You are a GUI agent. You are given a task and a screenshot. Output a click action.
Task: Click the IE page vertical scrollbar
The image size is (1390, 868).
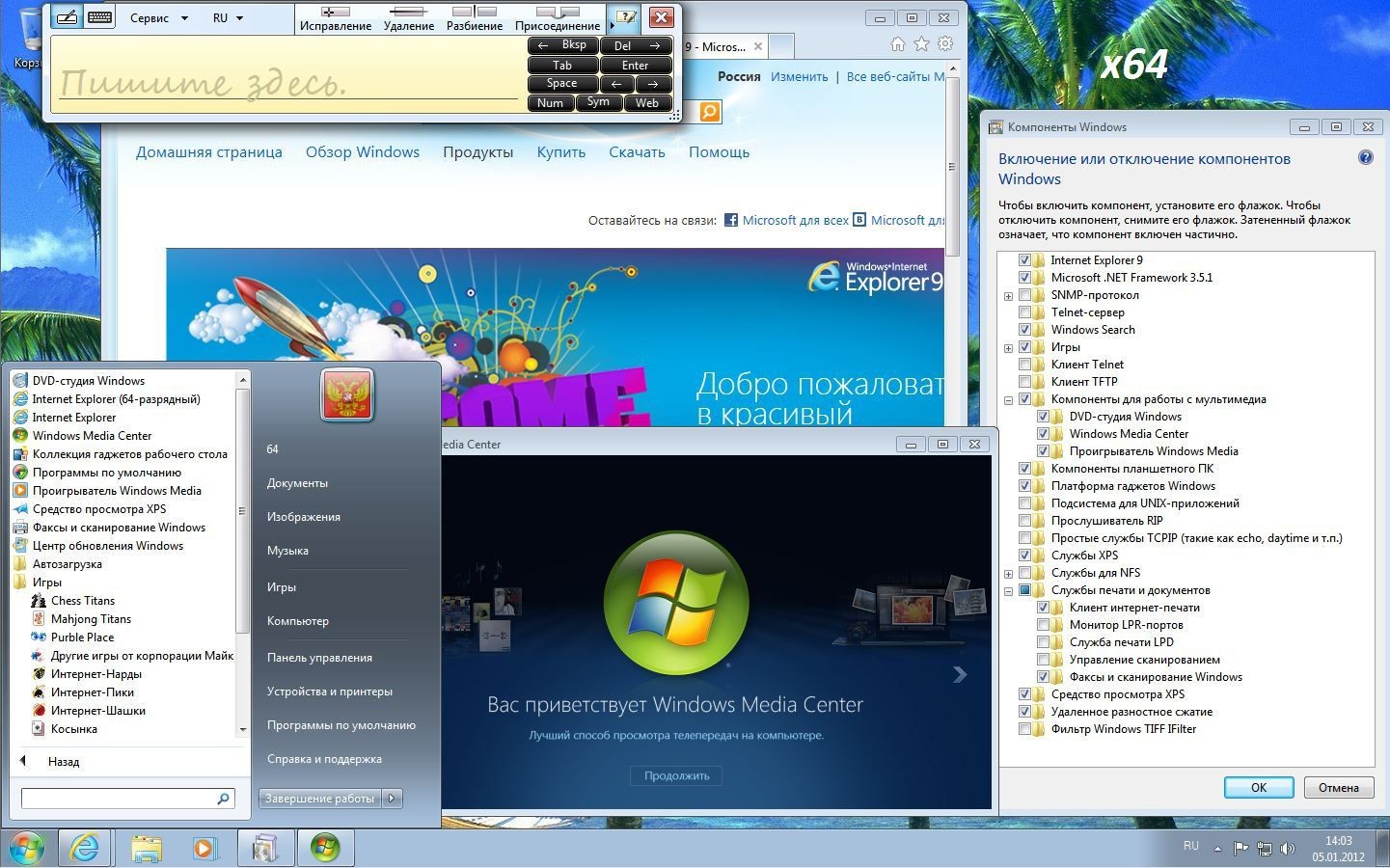(952, 166)
